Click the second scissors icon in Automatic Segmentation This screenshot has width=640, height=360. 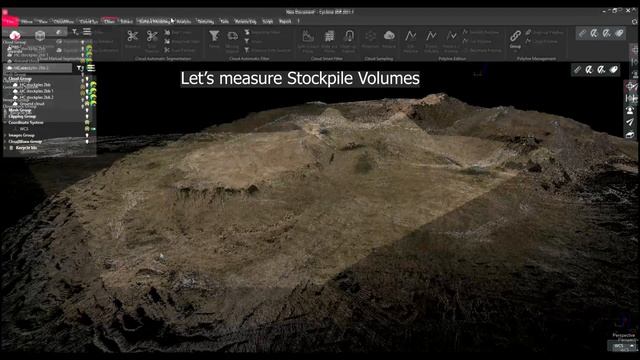[152, 36]
